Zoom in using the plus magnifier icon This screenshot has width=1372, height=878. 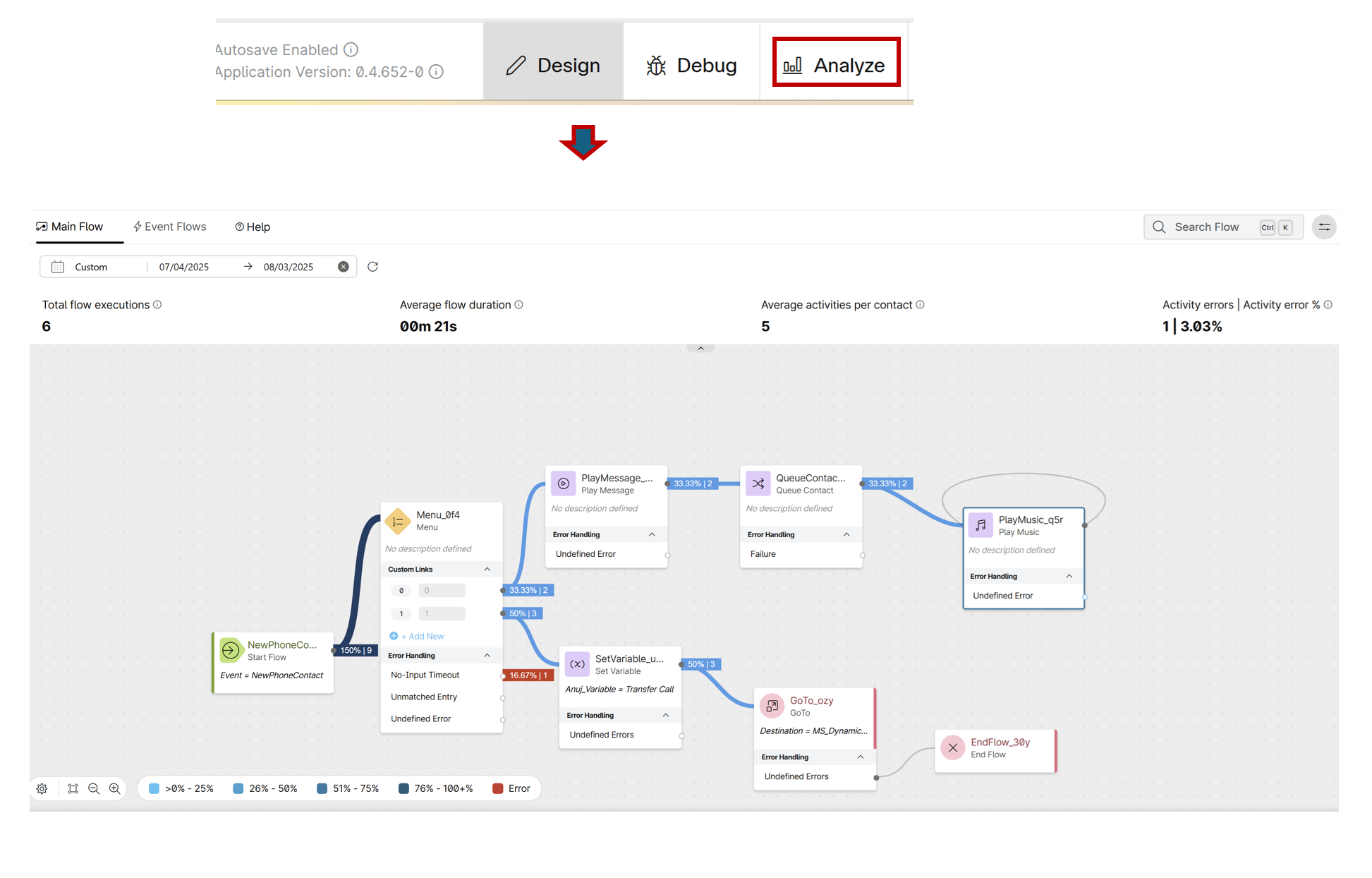(x=115, y=788)
